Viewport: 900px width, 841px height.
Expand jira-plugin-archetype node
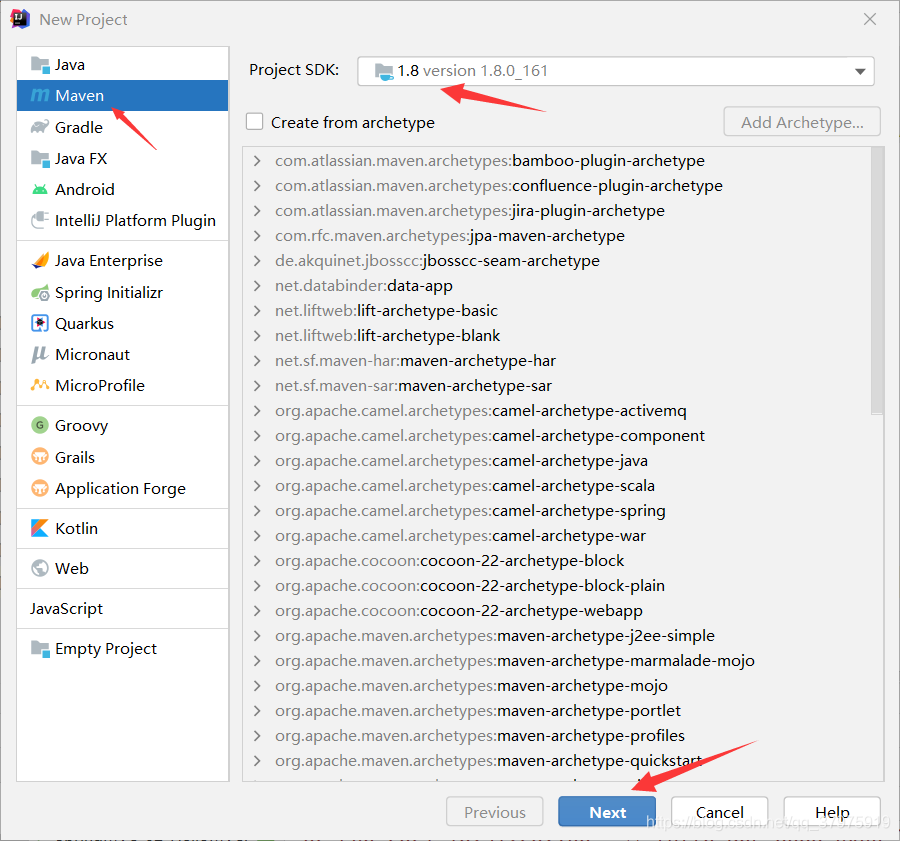257,211
